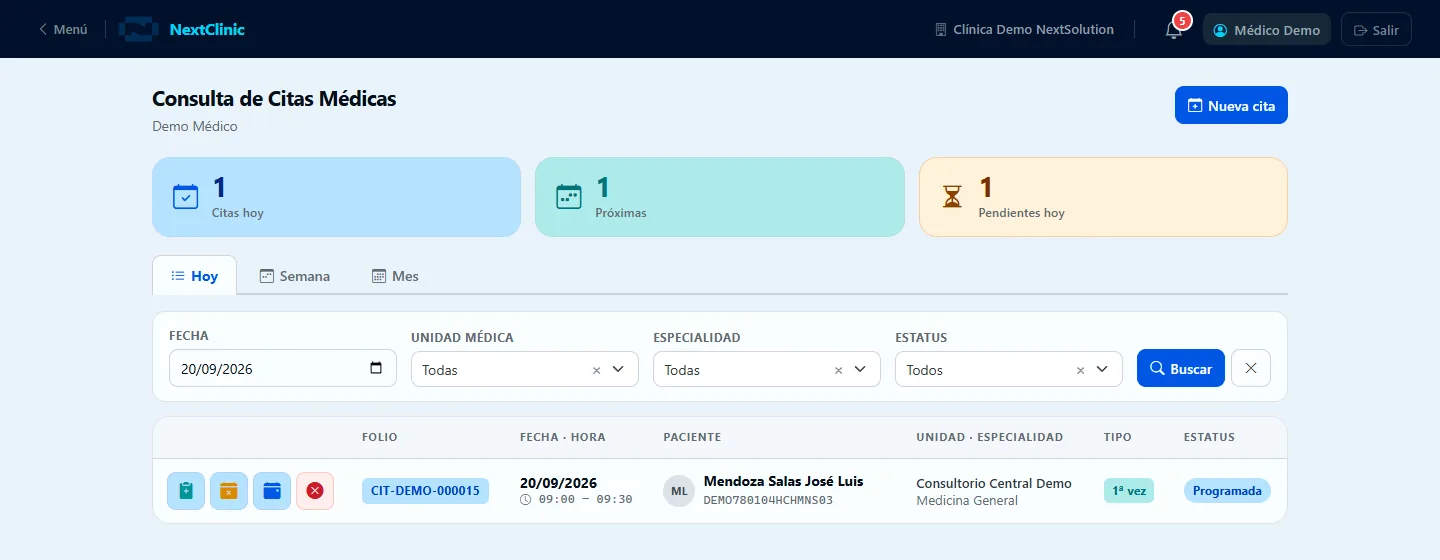Open the Estatus combo box showing Todos

point(1009,369)
